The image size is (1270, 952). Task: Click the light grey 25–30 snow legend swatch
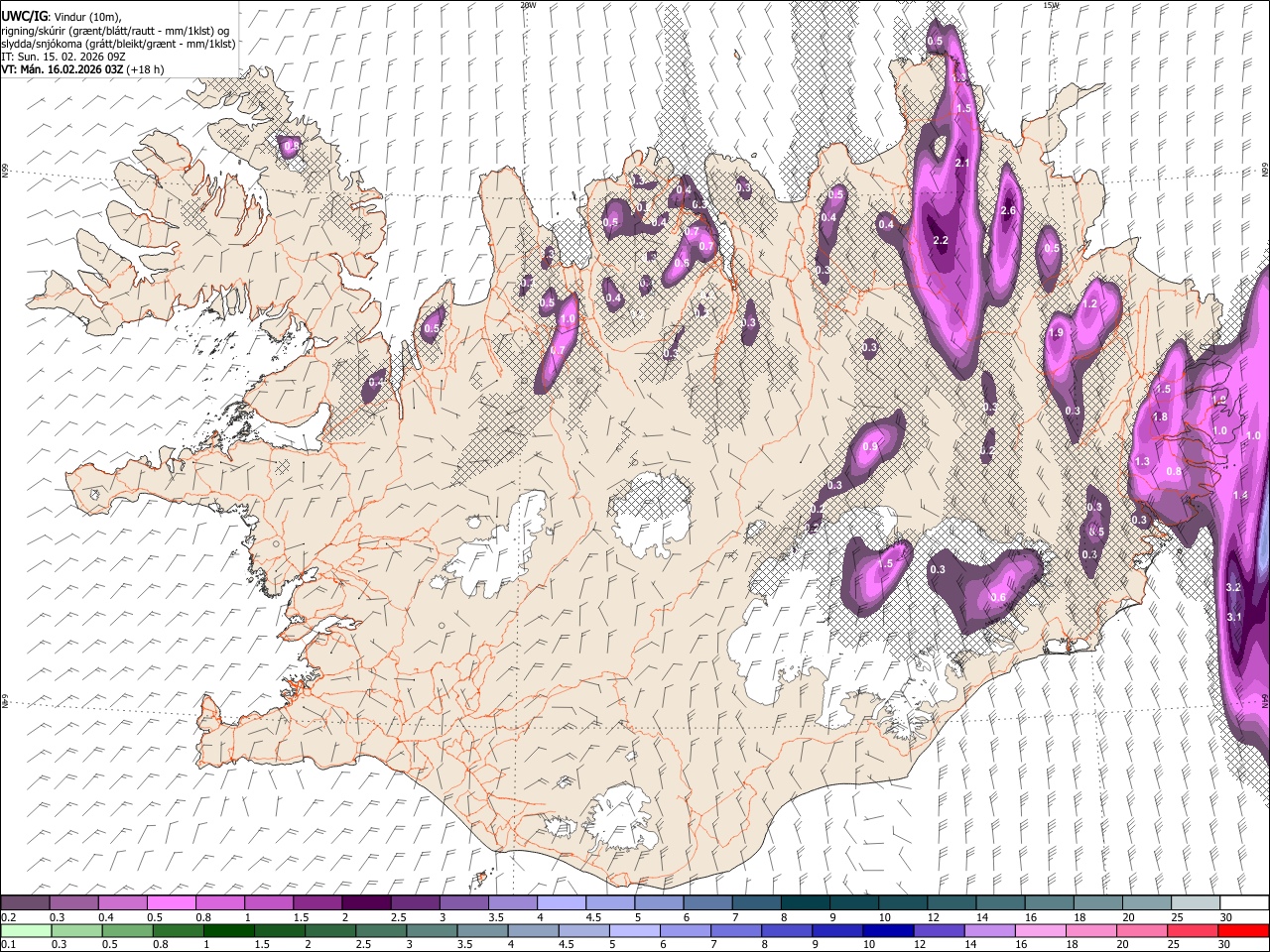[1197, 903]
